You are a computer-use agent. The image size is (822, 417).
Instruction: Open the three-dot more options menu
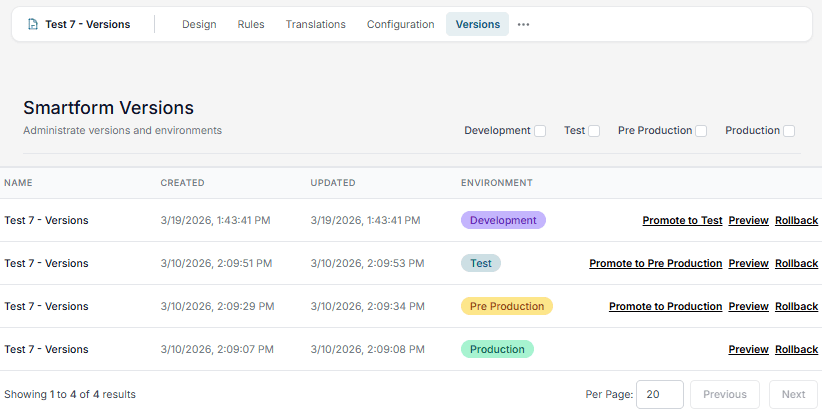coord(523,24)
